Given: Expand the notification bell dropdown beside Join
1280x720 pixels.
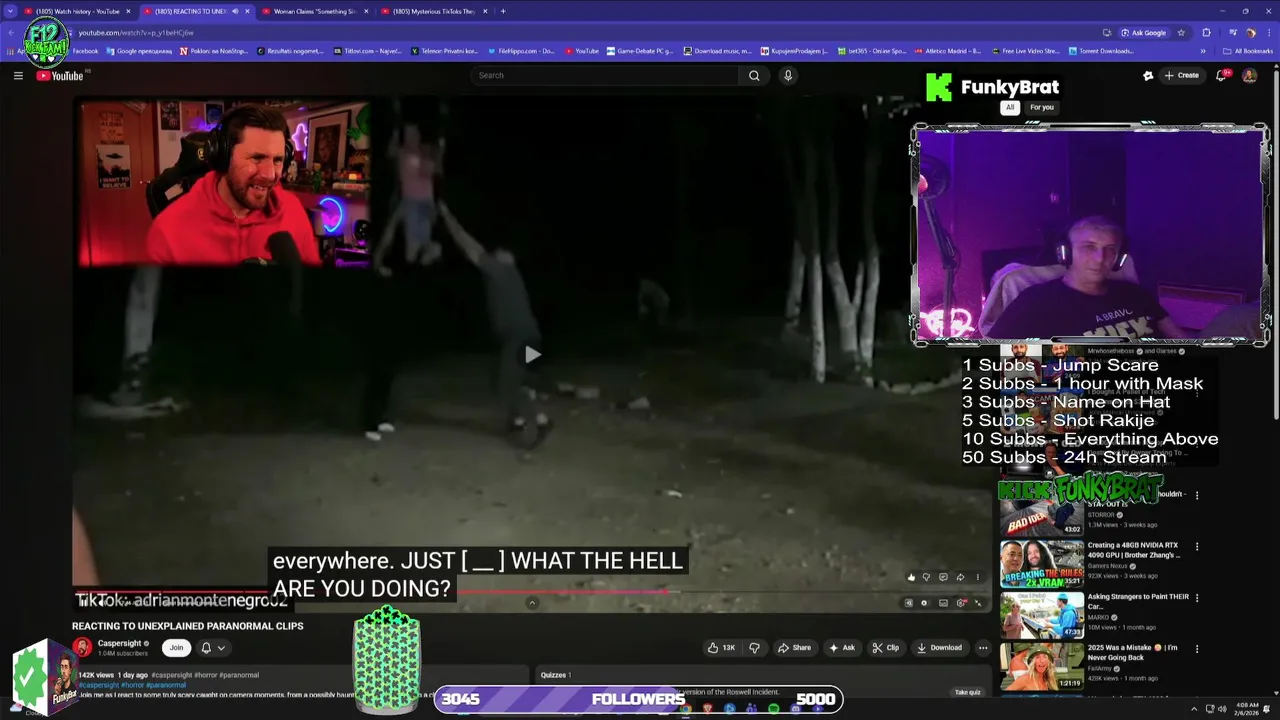Looking at the screenshot, I should pos(221,648).
